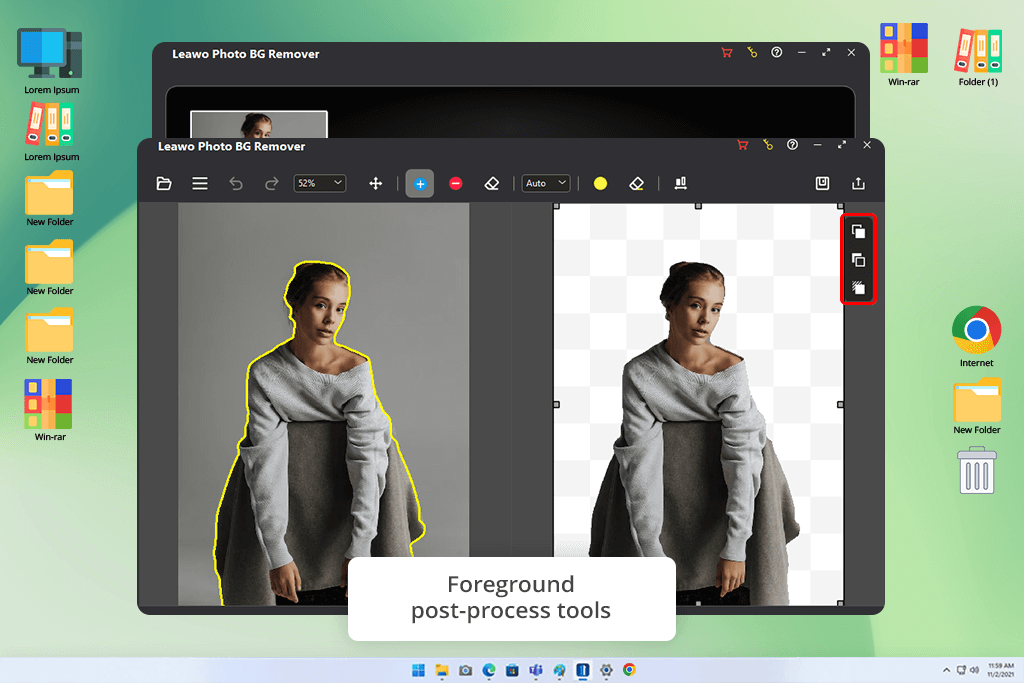Open Chrome from the taskbar
Viewport: 1024px width, 683px height.
(x=630, y=670)
